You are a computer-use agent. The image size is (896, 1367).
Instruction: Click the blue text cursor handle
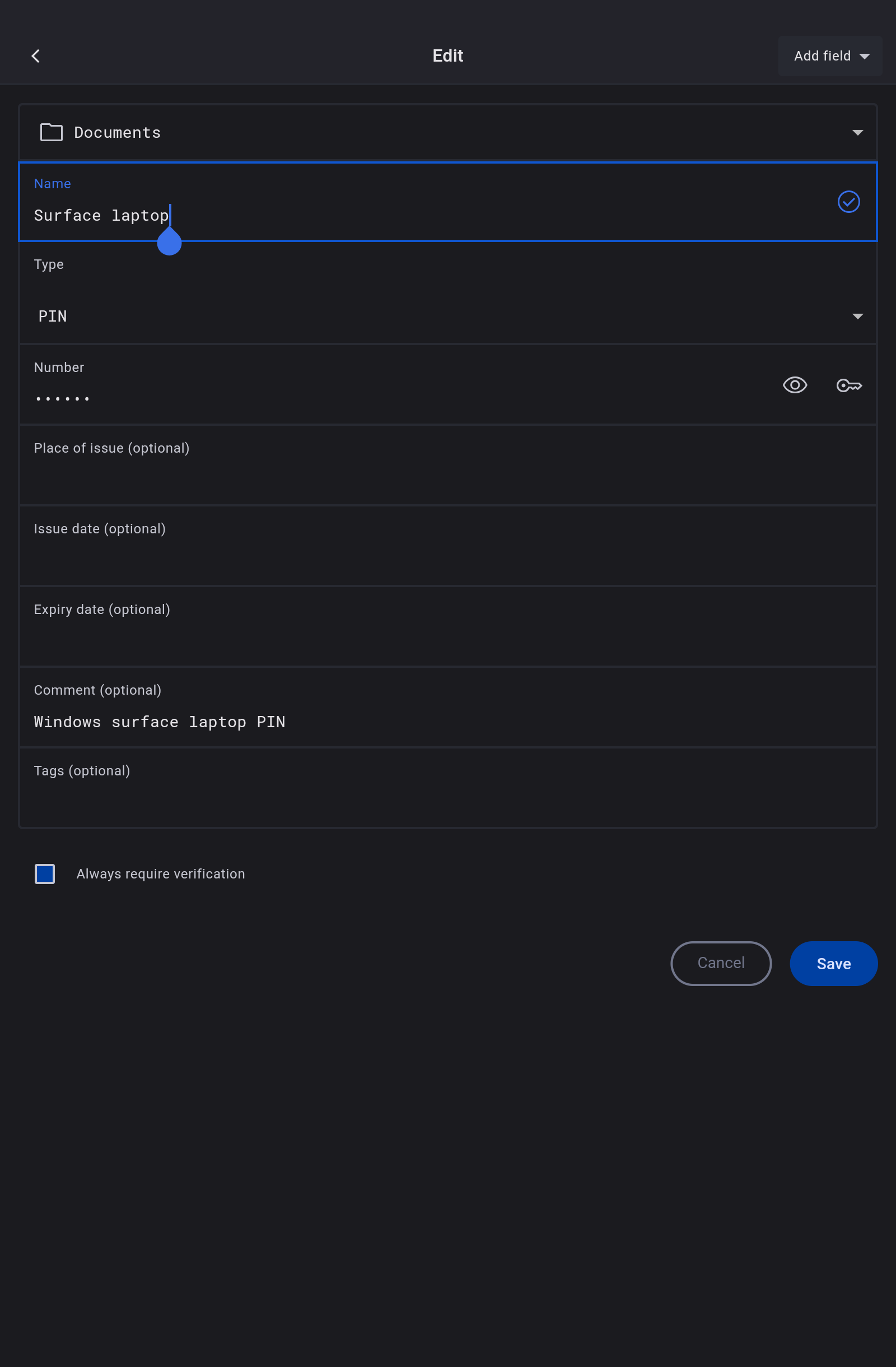click(x=169, y=243)
